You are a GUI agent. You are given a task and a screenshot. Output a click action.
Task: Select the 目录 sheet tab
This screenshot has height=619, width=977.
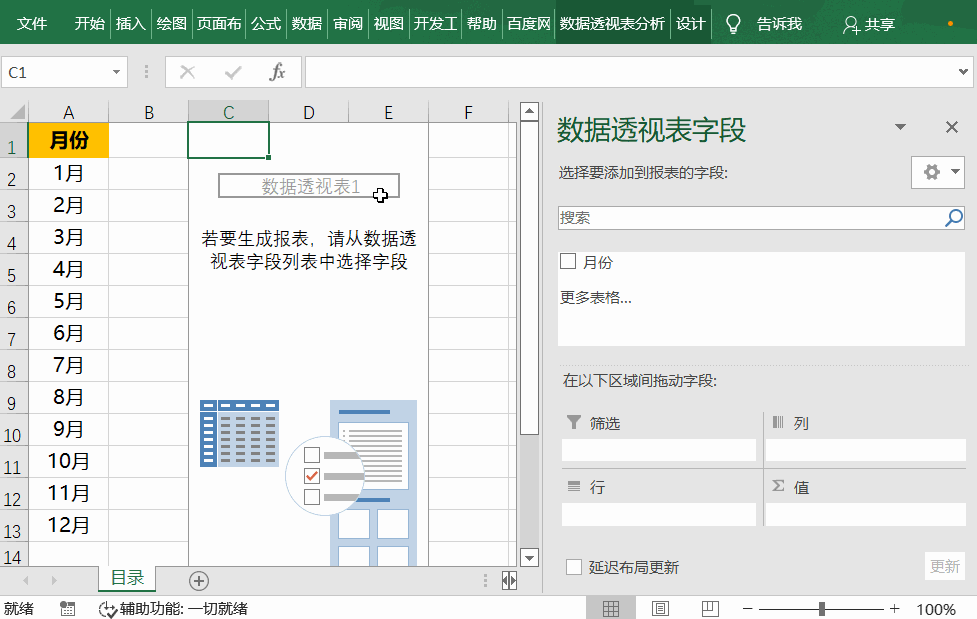(x=127, y=578)
